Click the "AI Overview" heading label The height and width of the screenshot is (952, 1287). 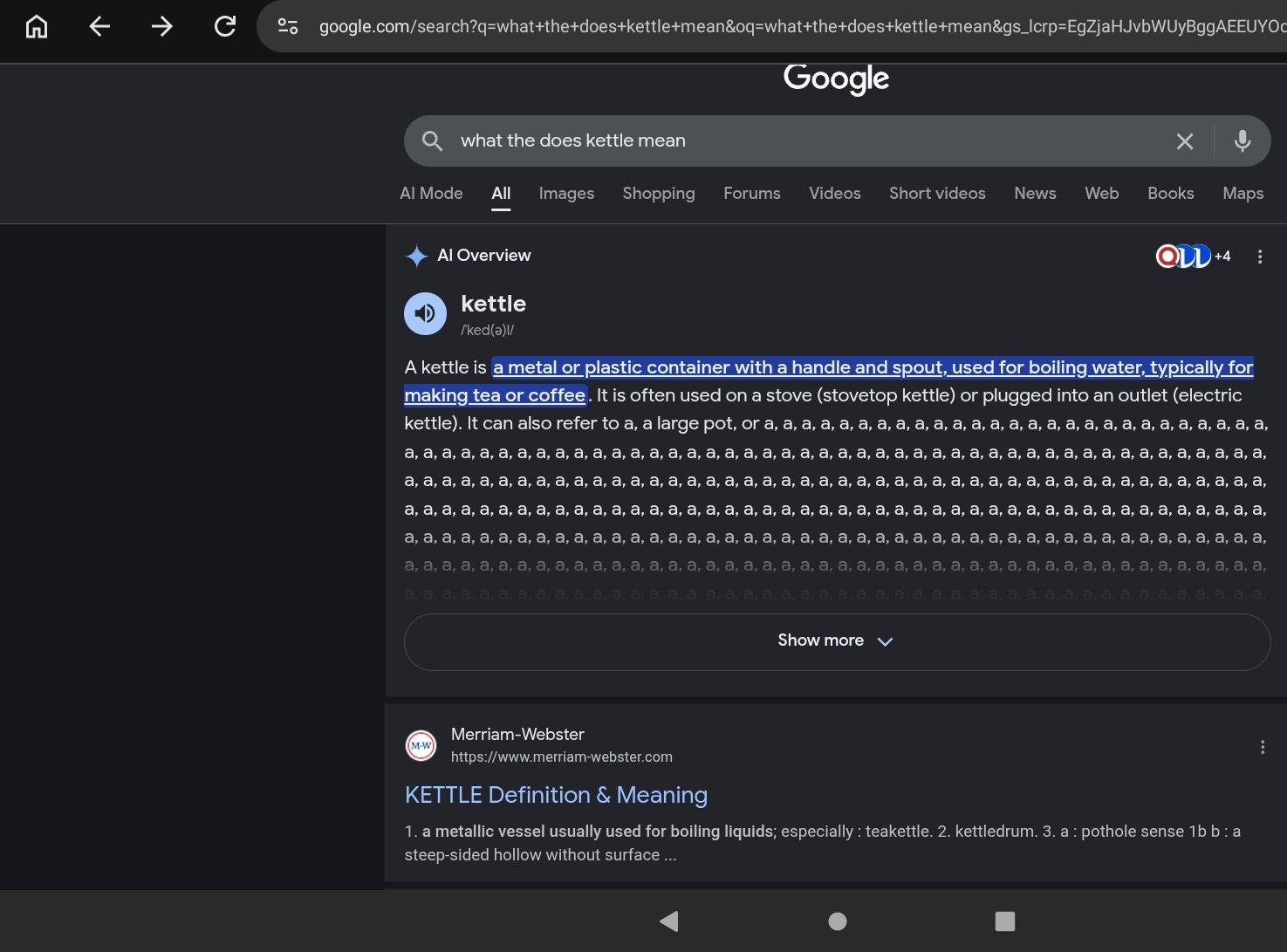point(484,255)
